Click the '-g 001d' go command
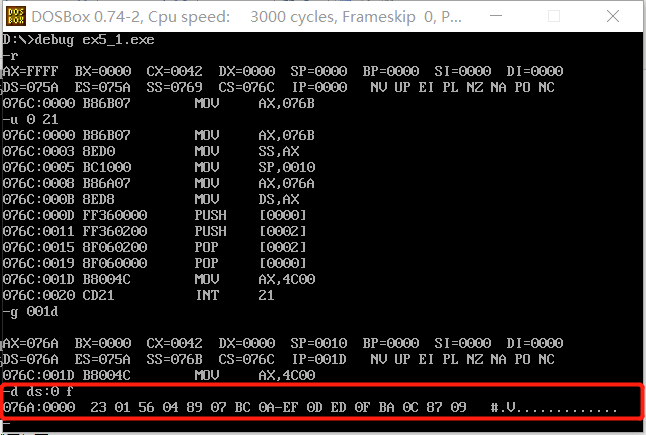This screenshot has width=646, height=435. 30,312
